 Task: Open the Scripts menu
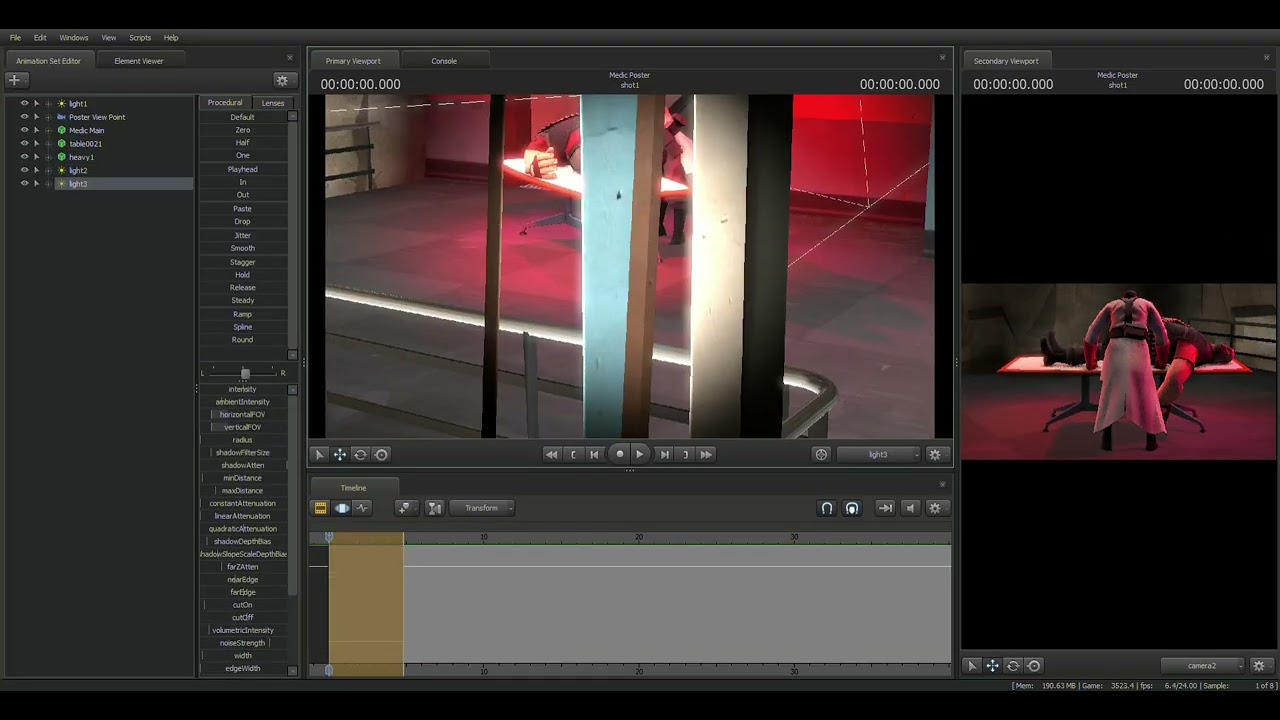pyautogui.click(x=140, y=38)
